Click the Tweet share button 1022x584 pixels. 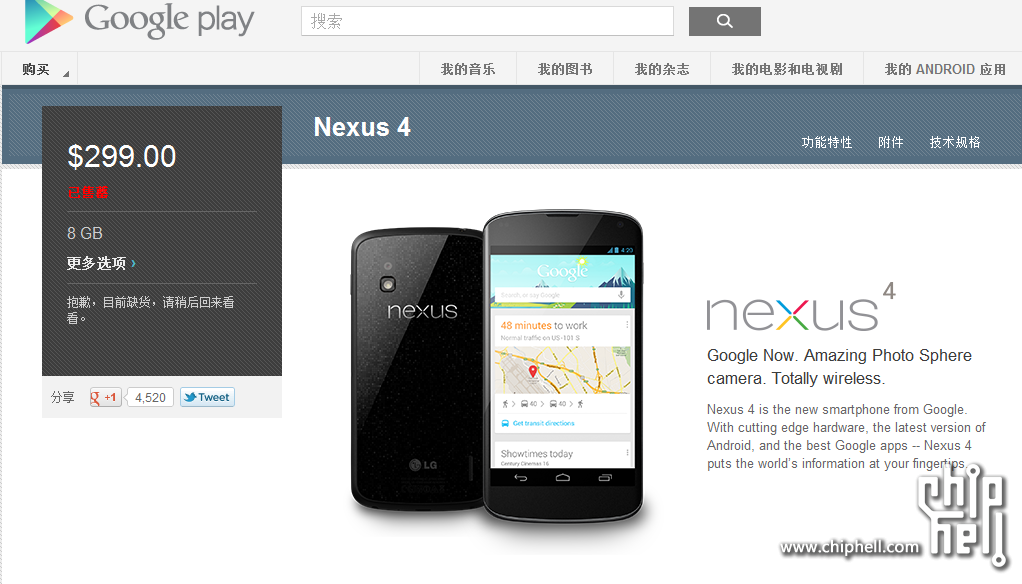[x=207, y=398]
